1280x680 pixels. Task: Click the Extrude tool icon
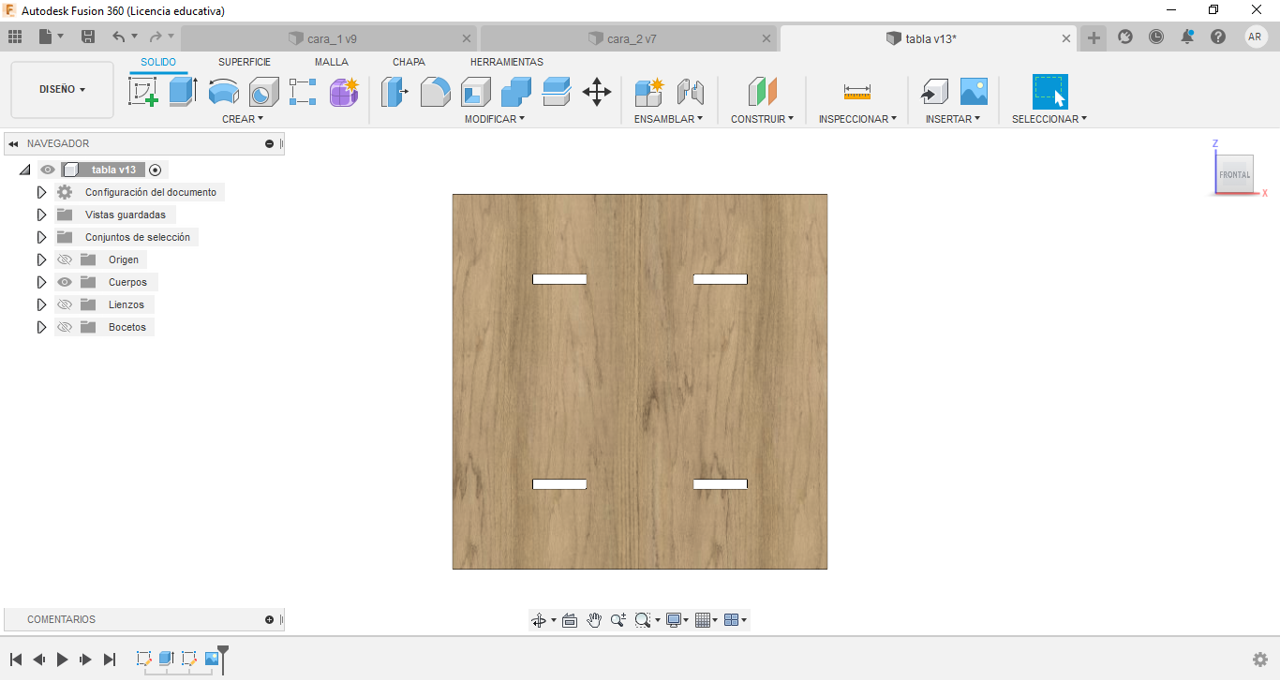182,92
